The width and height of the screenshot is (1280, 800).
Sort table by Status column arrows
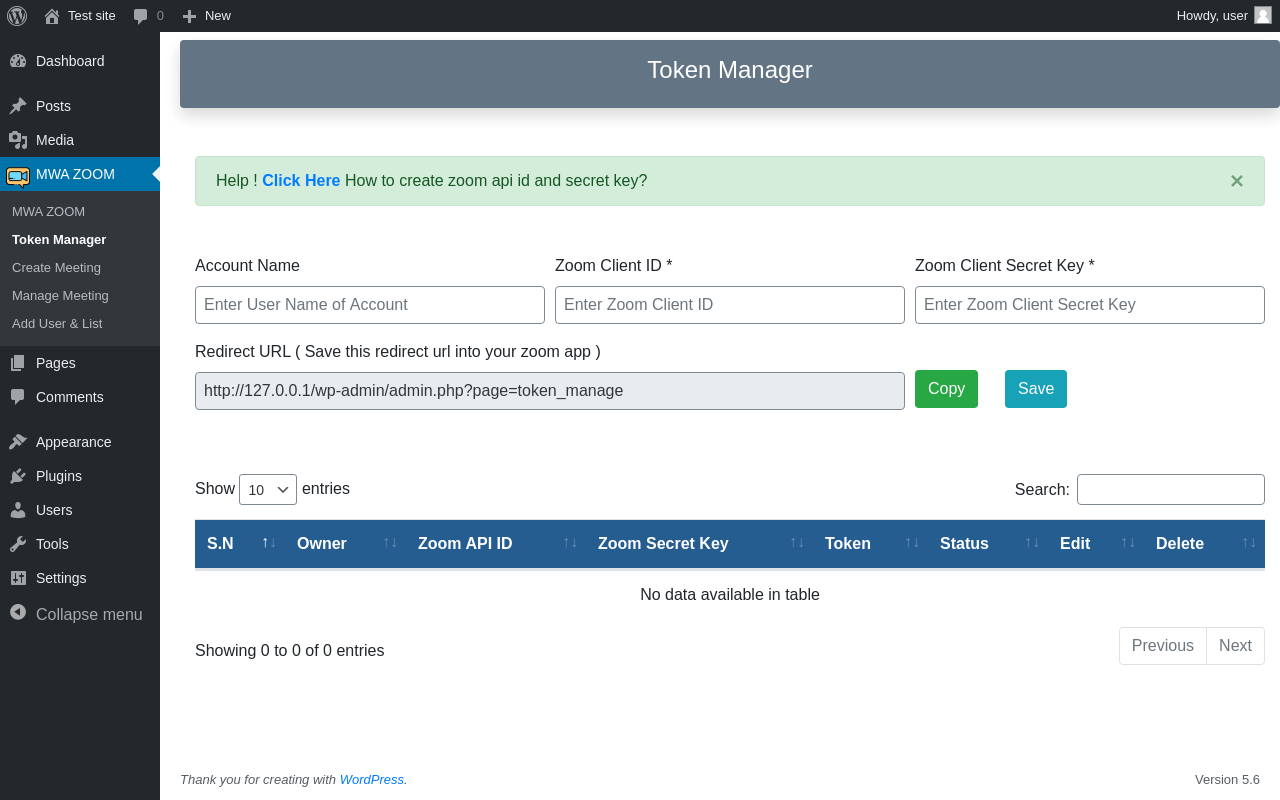(1032, 542)
